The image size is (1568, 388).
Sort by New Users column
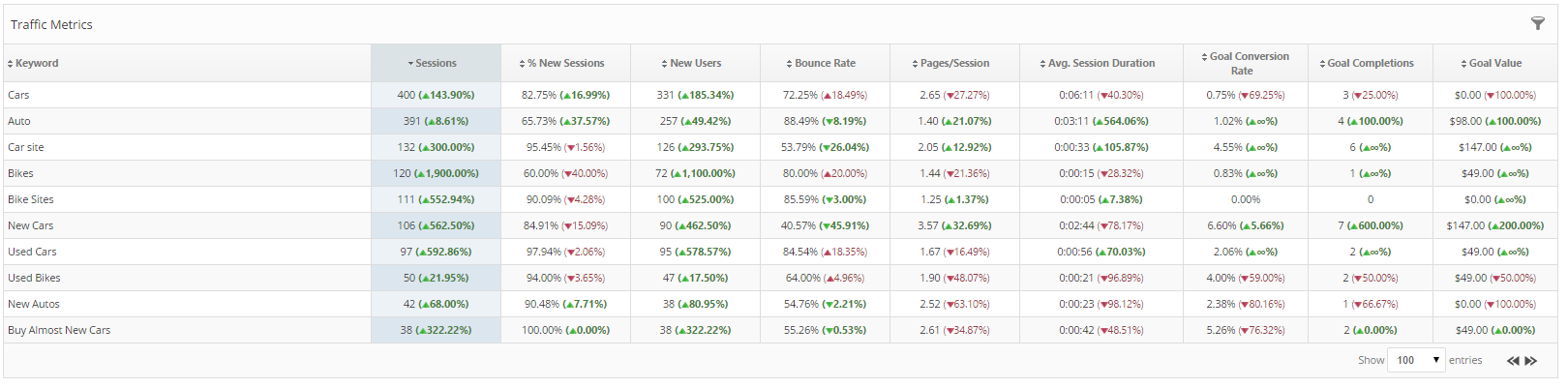pyautogui.click(x=695, y=64)
